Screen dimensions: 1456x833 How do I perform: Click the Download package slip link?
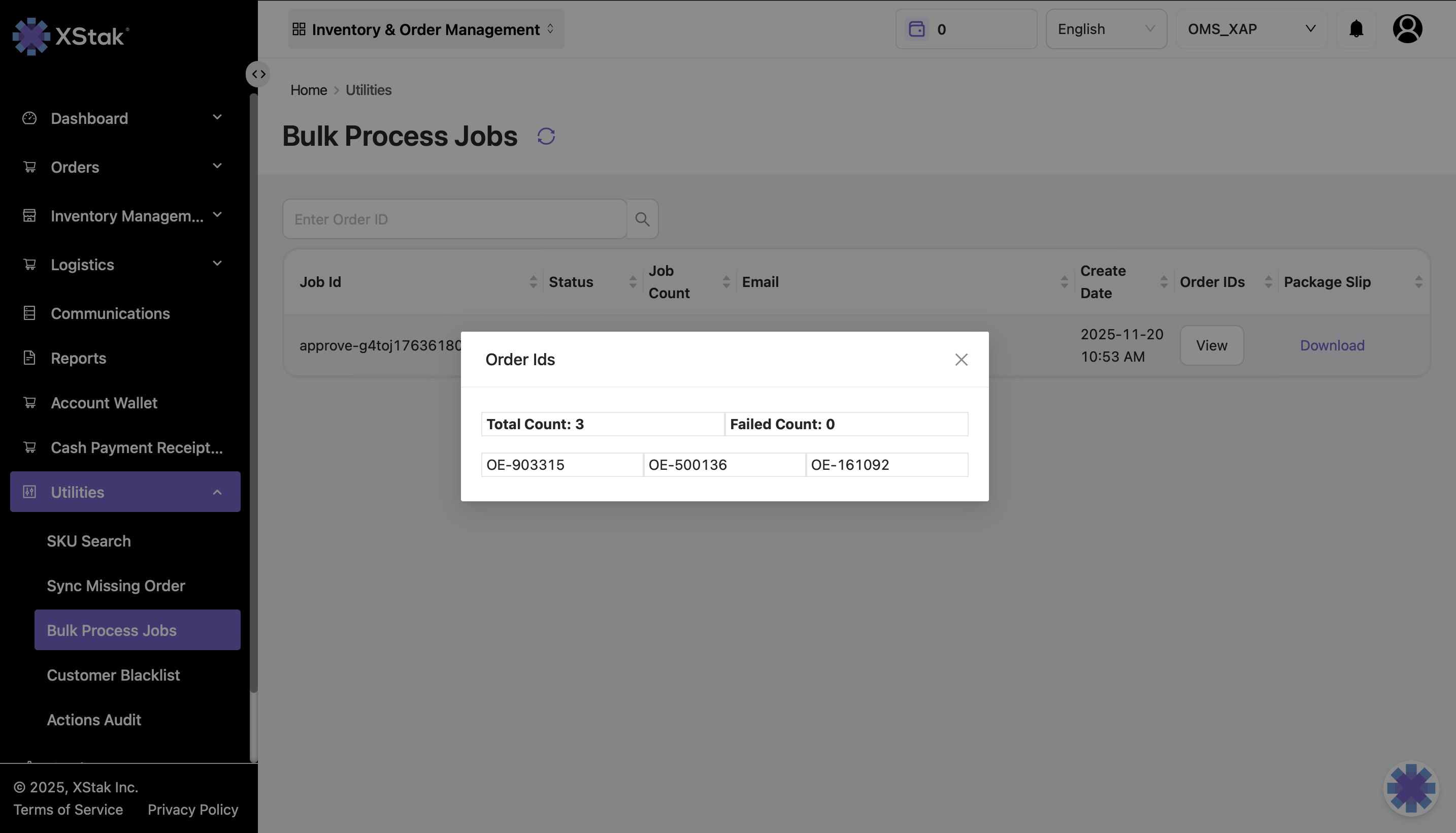1332,345
